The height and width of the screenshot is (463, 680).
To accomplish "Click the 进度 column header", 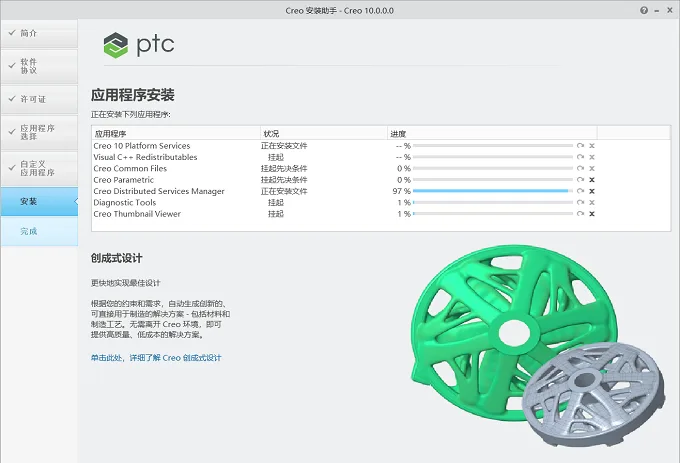I will [492, 134].
